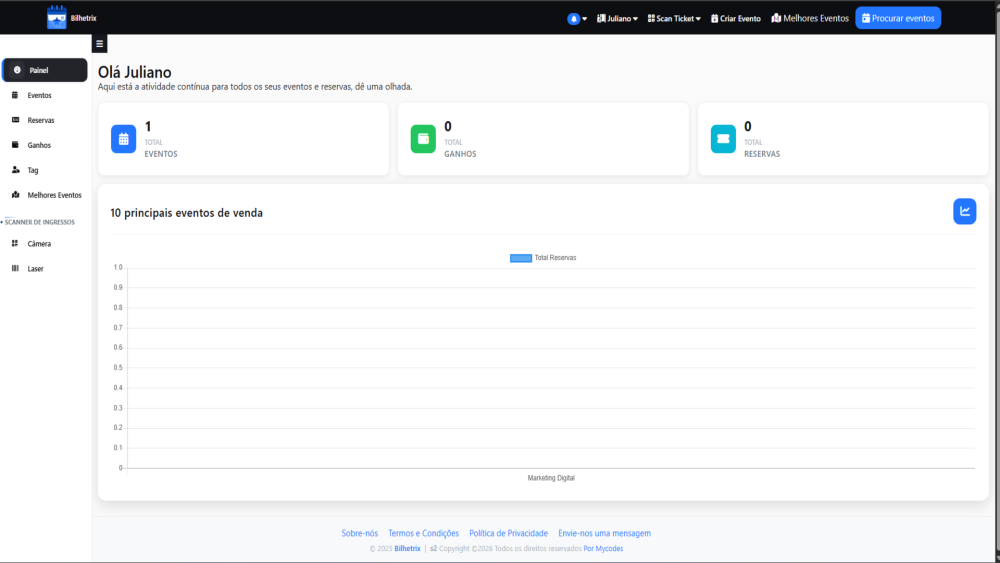Expand the Juliano user dropdown
Viewport: 1000px width, 563px height.
coord(617,18)
